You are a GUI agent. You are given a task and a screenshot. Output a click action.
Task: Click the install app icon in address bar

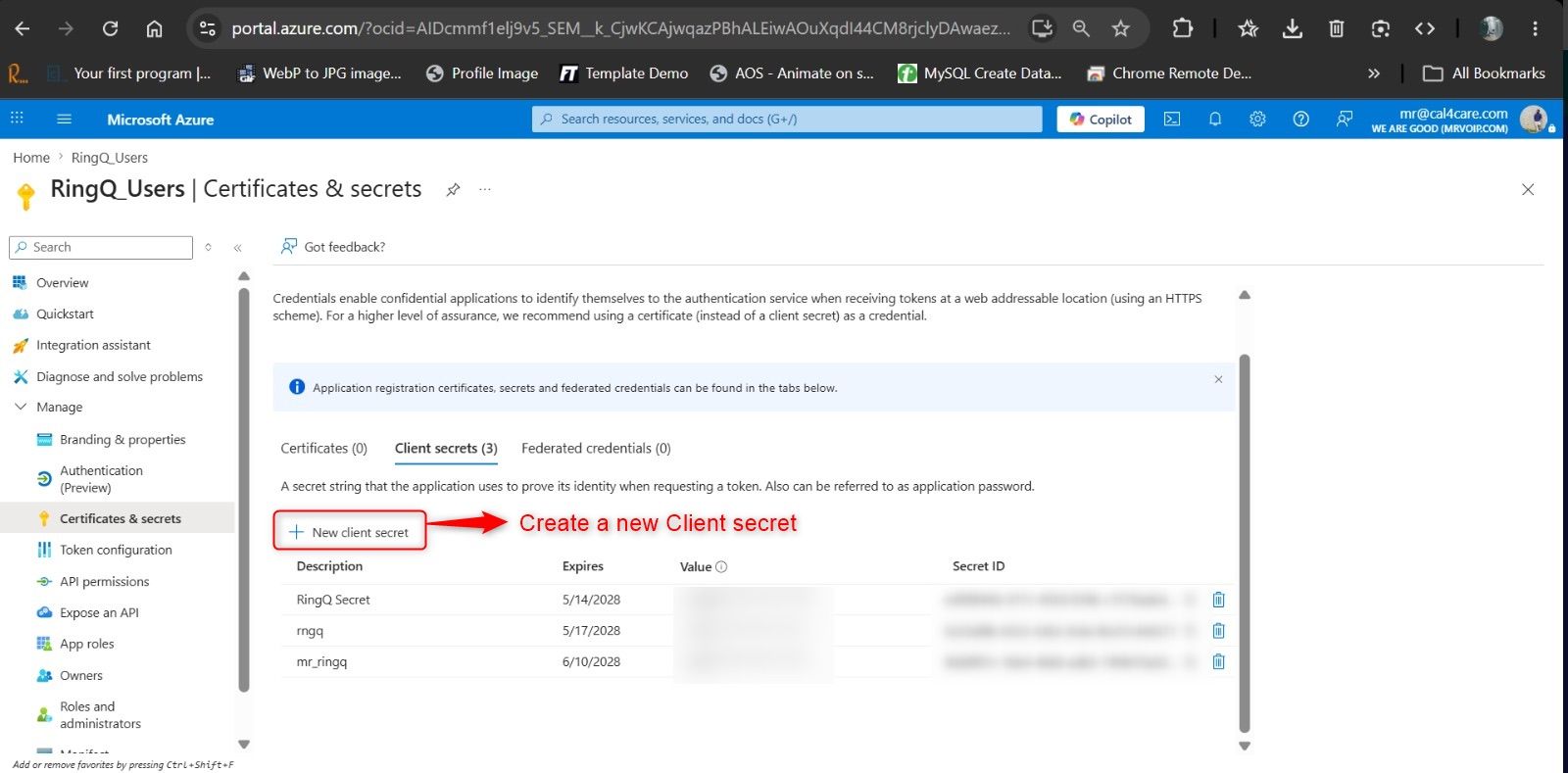(1042, 28)
